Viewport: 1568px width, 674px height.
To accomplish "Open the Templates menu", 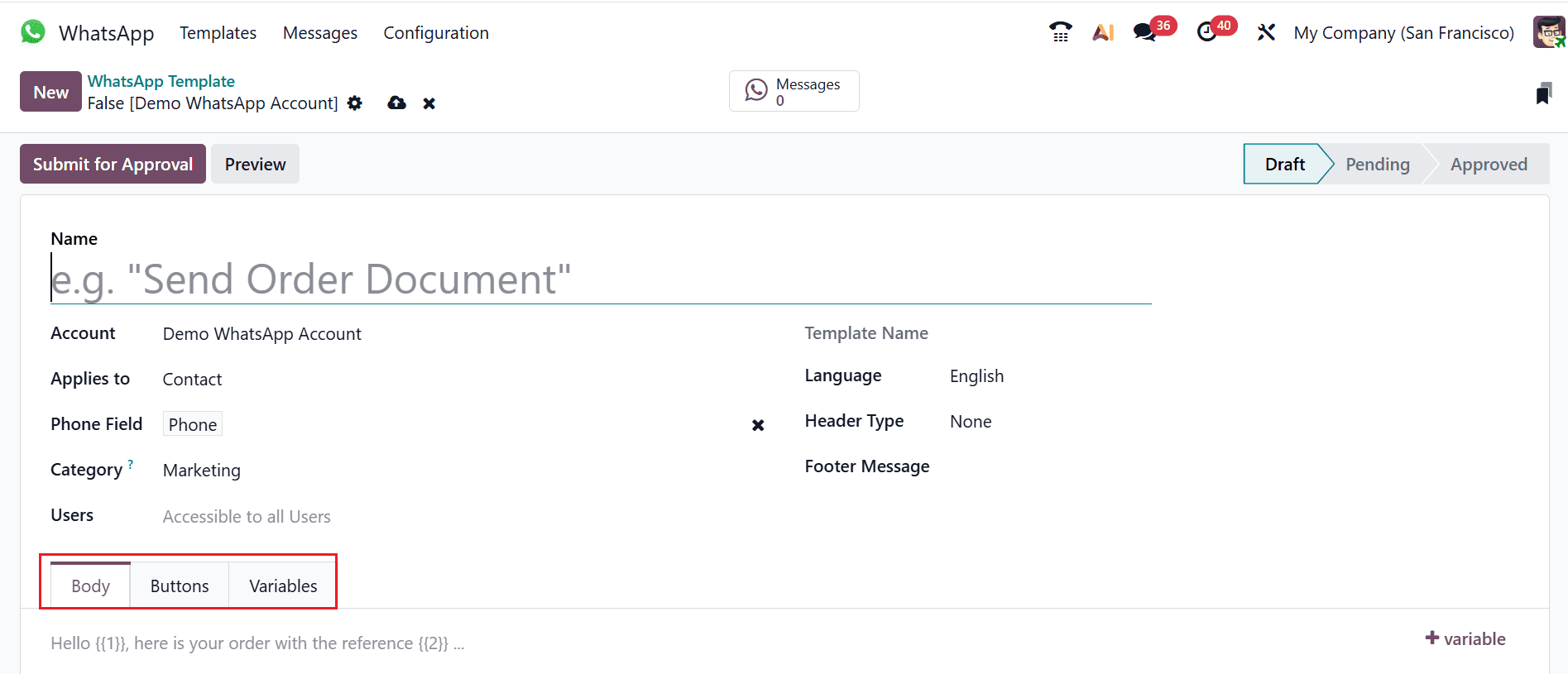I will tap(218, 33).
